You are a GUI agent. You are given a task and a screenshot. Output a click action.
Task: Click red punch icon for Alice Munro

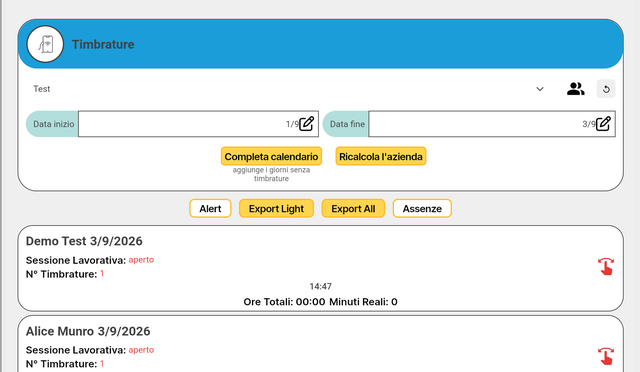[606, 356]
